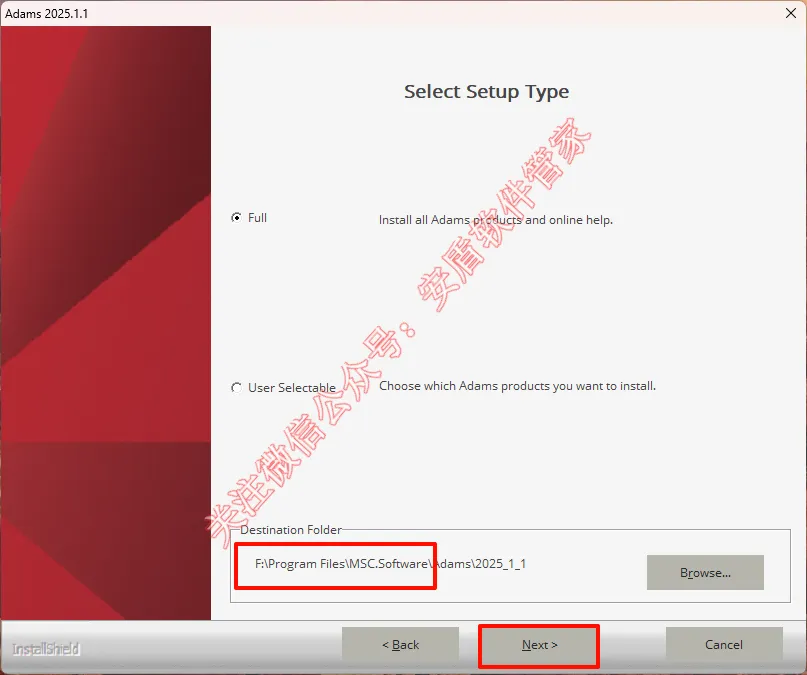Open the Browse... folder dialog

pyautogui.click(x=705, y=573)
